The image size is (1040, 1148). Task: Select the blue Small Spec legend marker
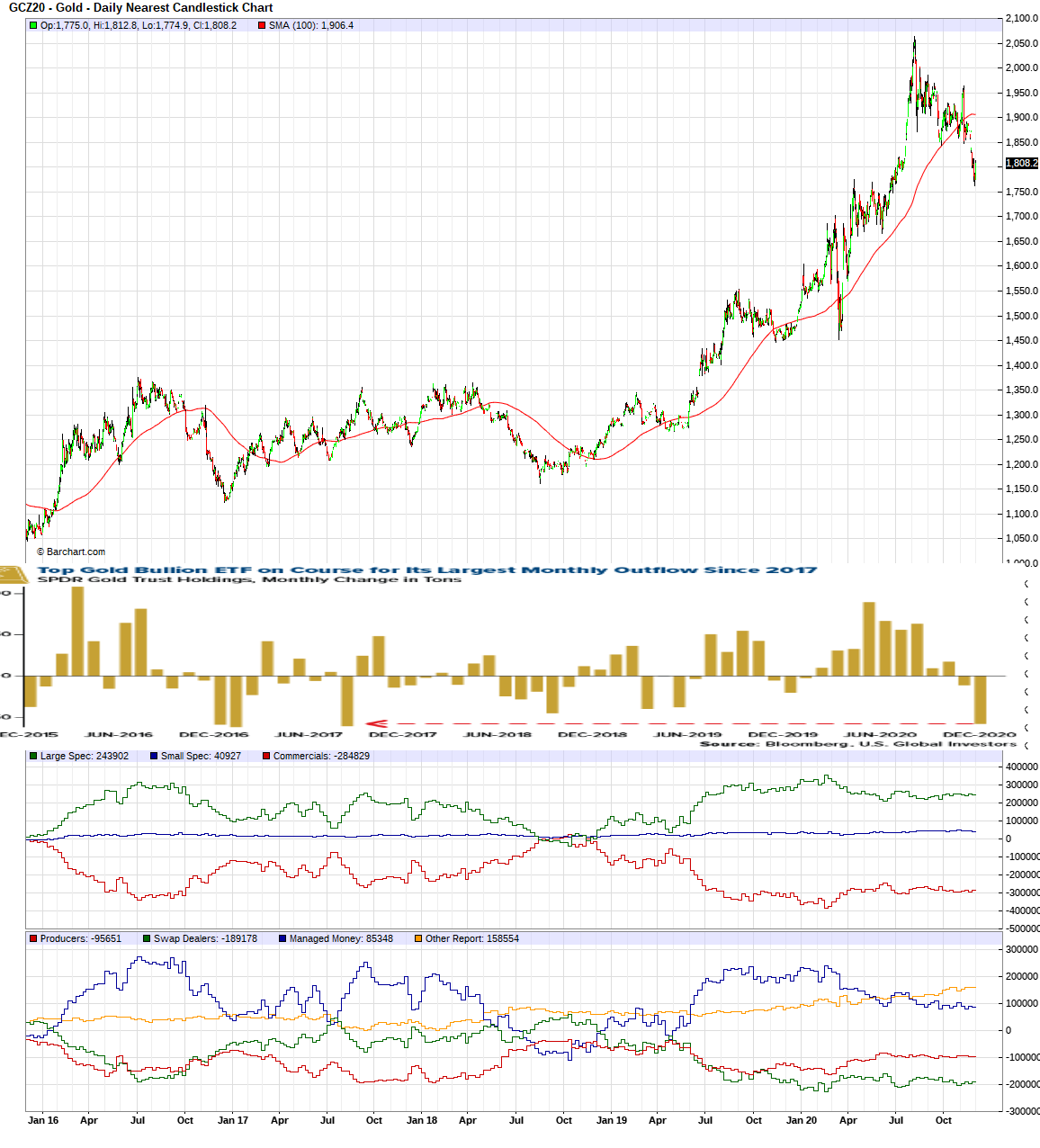(154, 756)
